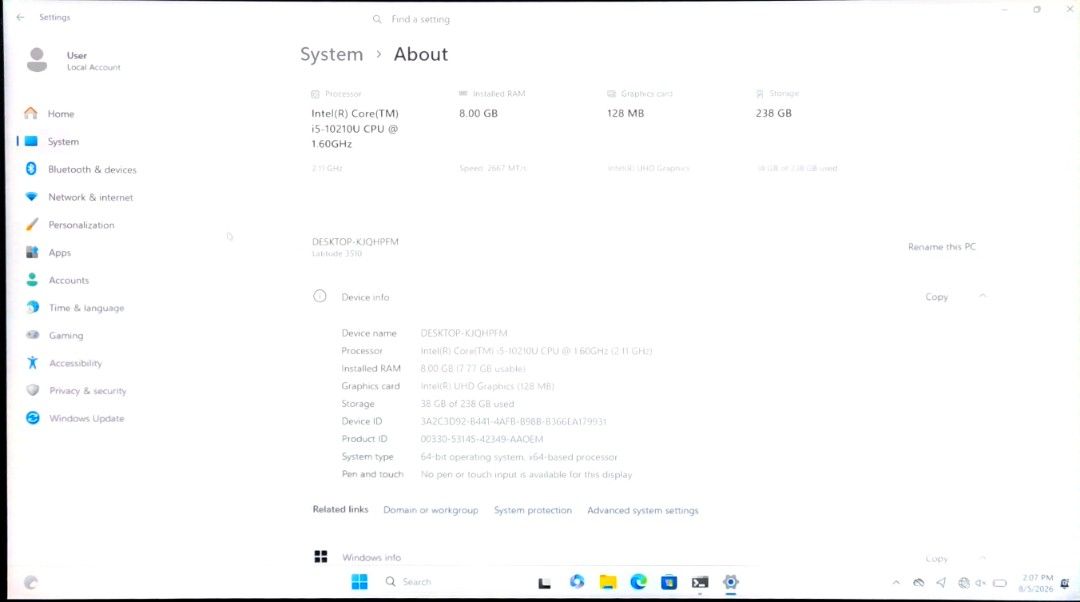
Task: Show hidden system tray icons
Action: point(896,583)
